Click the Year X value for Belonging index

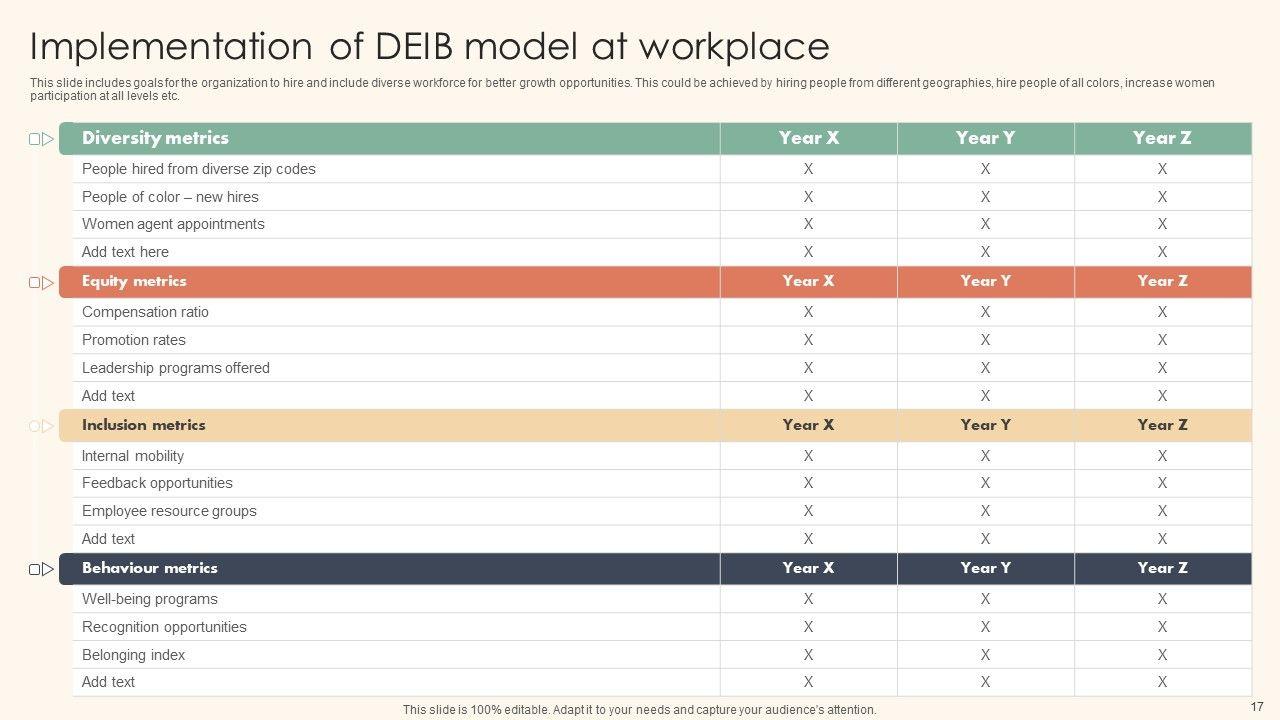tap(808, 655)
